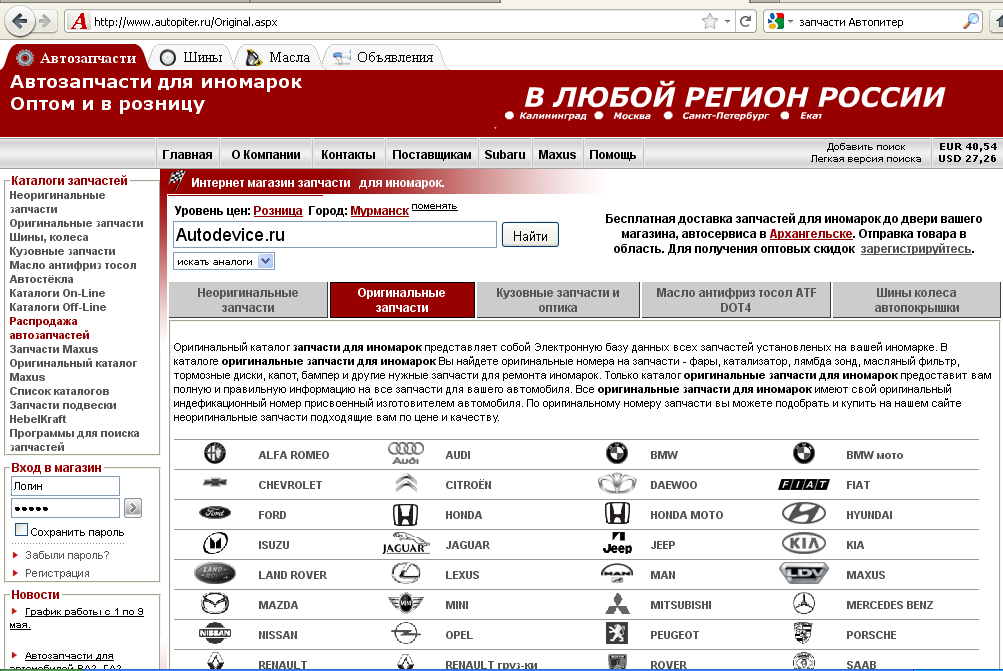Open the Поставщикам navigation item

(432, 154)
